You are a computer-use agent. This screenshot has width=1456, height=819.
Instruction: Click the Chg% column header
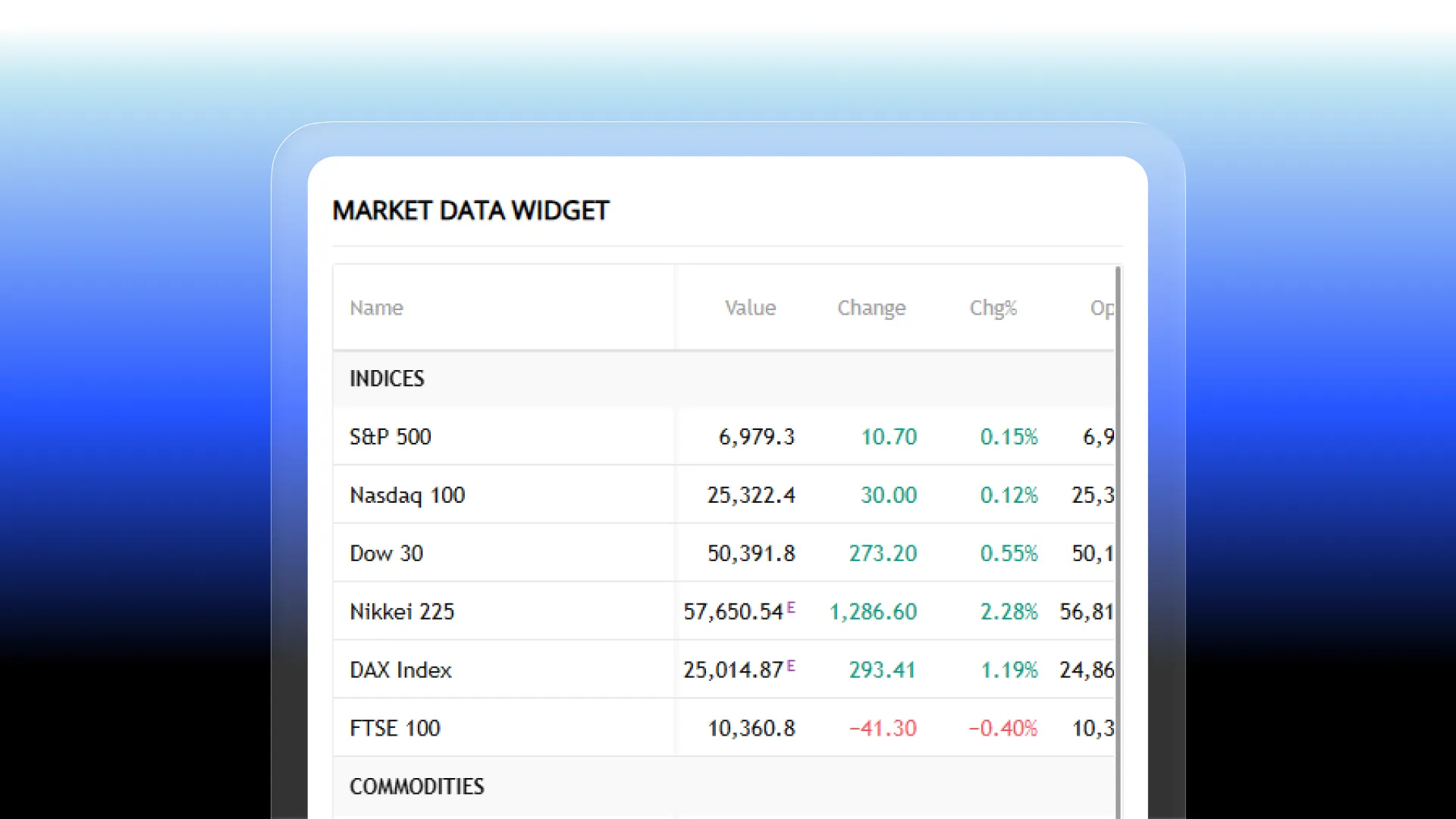(x=993, y=308)
